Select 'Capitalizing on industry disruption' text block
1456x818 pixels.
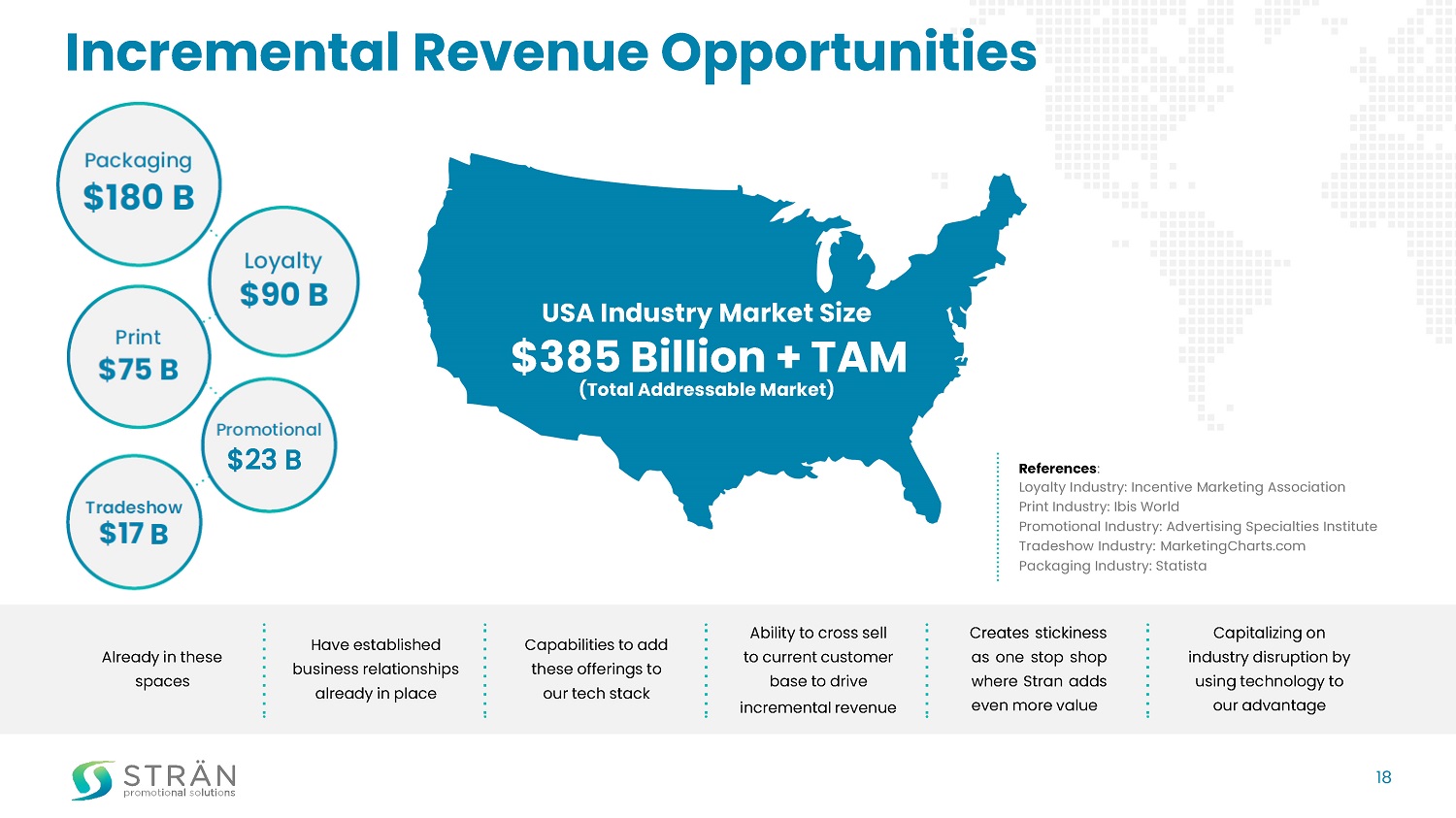pyautogui.click(x=1269, y=670)
